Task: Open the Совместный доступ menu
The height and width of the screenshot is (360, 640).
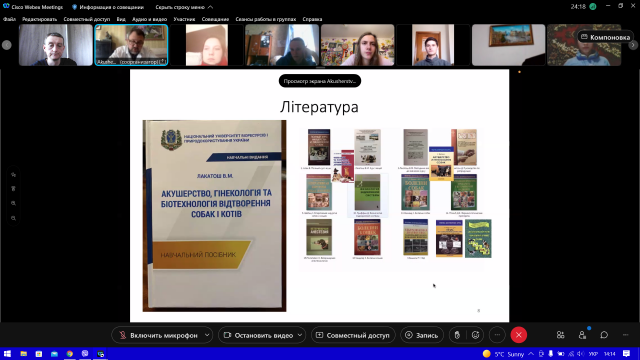Action: pos(87,19)
